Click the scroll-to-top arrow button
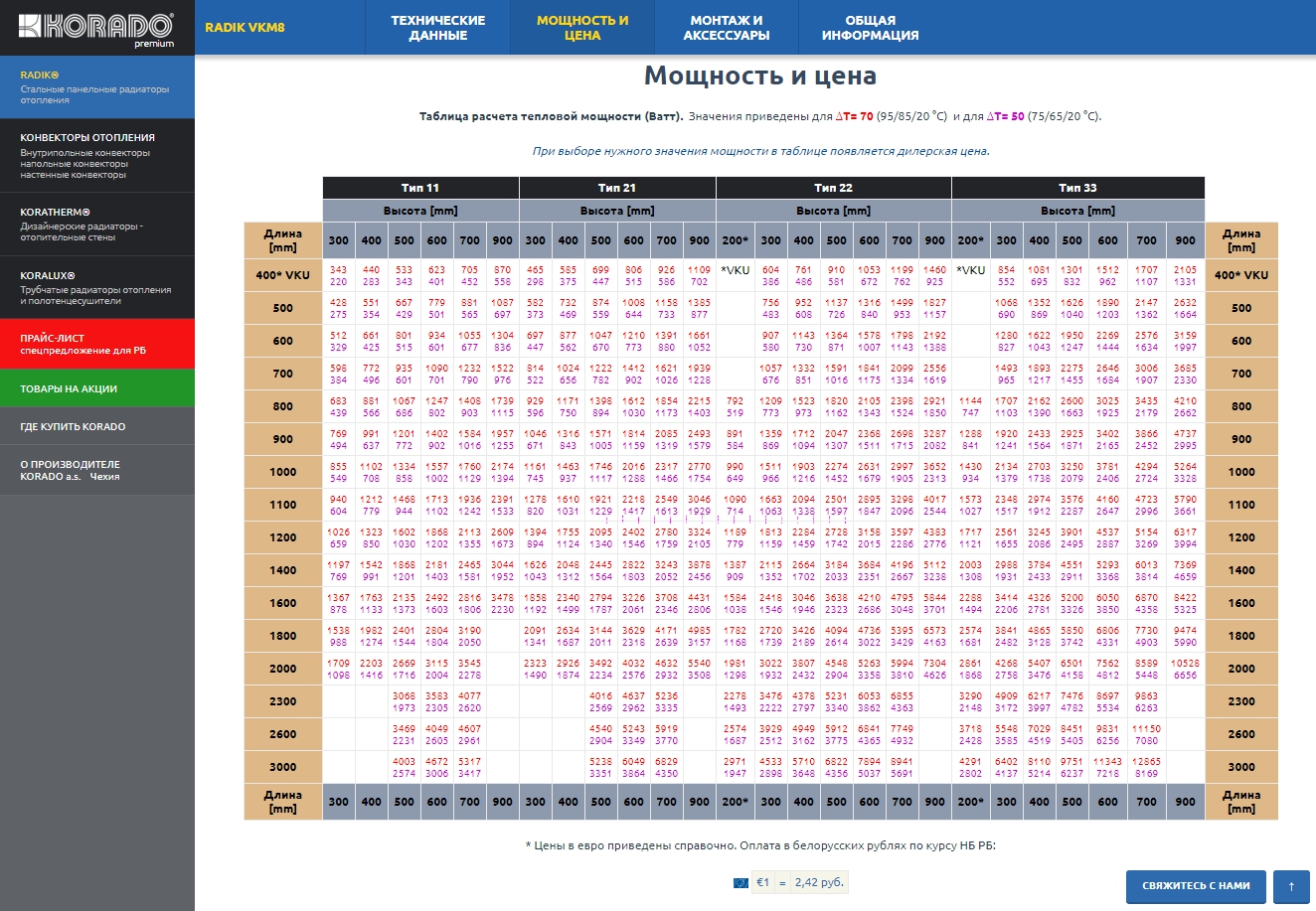This screenshot has width=1316, height=911. coord(1291,886)
